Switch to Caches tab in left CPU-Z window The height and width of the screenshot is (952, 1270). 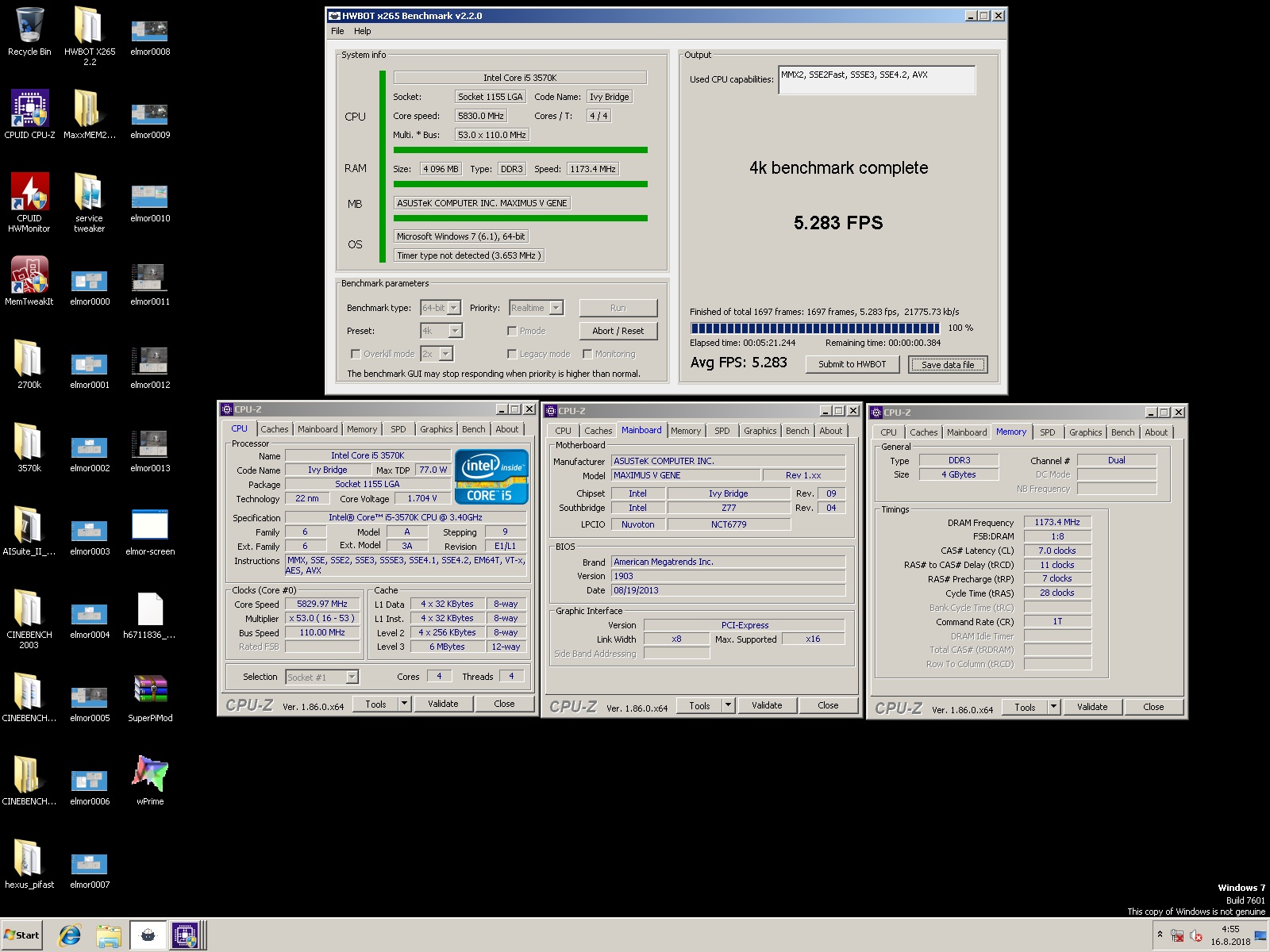pos(275,429)
